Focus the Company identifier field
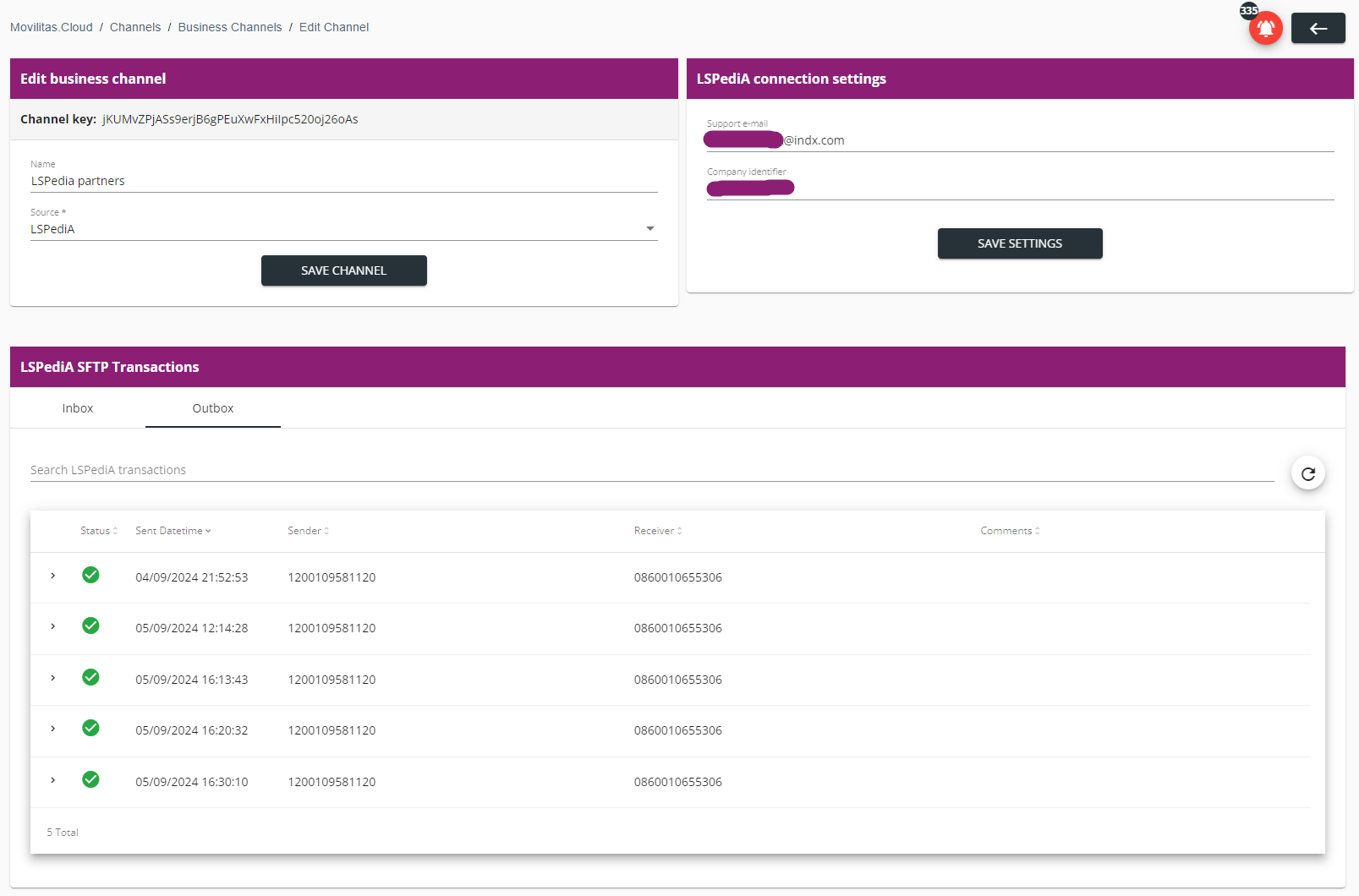The image size is (1359, 896). [1020, 188]
